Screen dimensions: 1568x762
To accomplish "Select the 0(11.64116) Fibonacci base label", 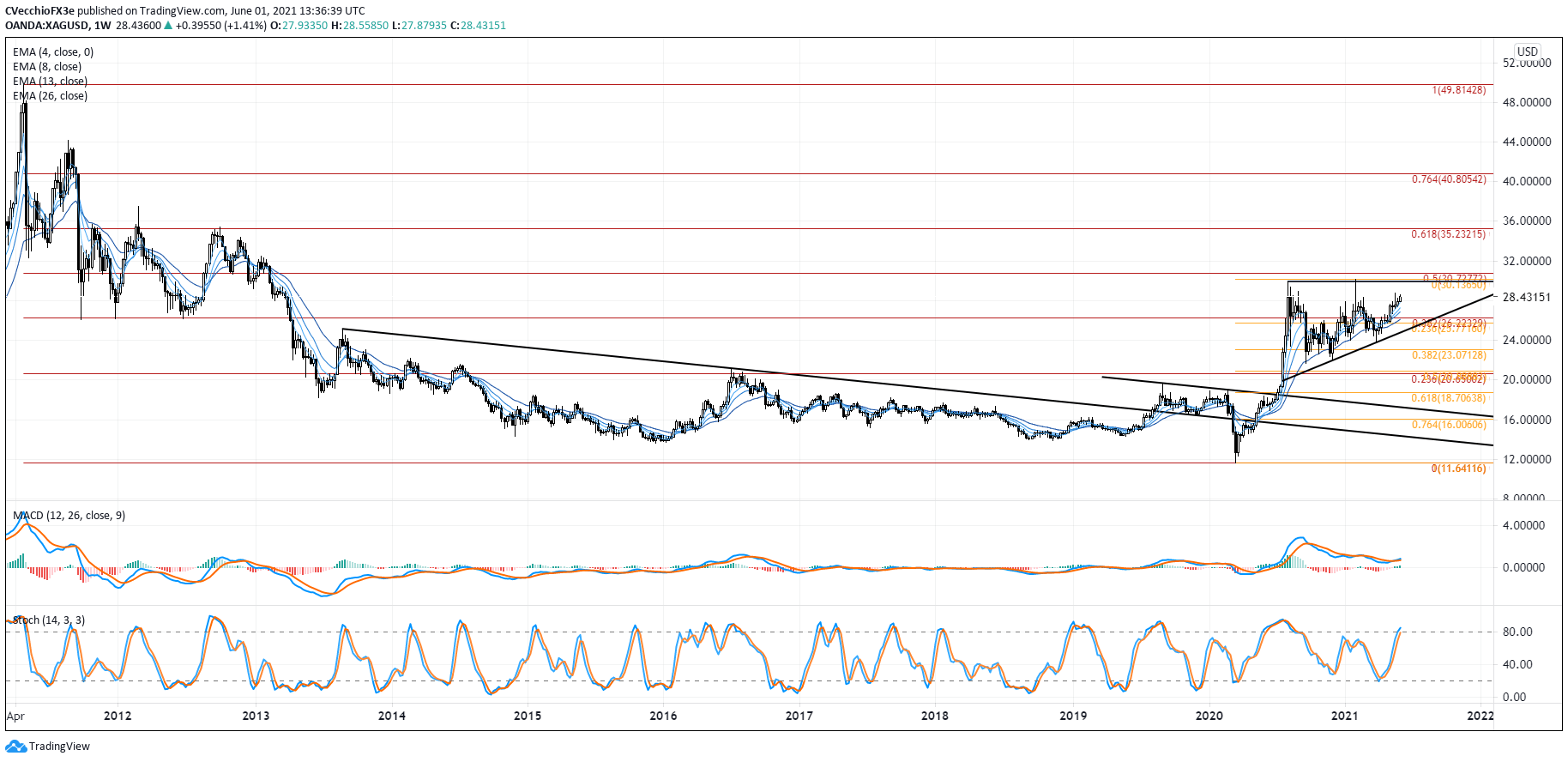I will 1458,469.
